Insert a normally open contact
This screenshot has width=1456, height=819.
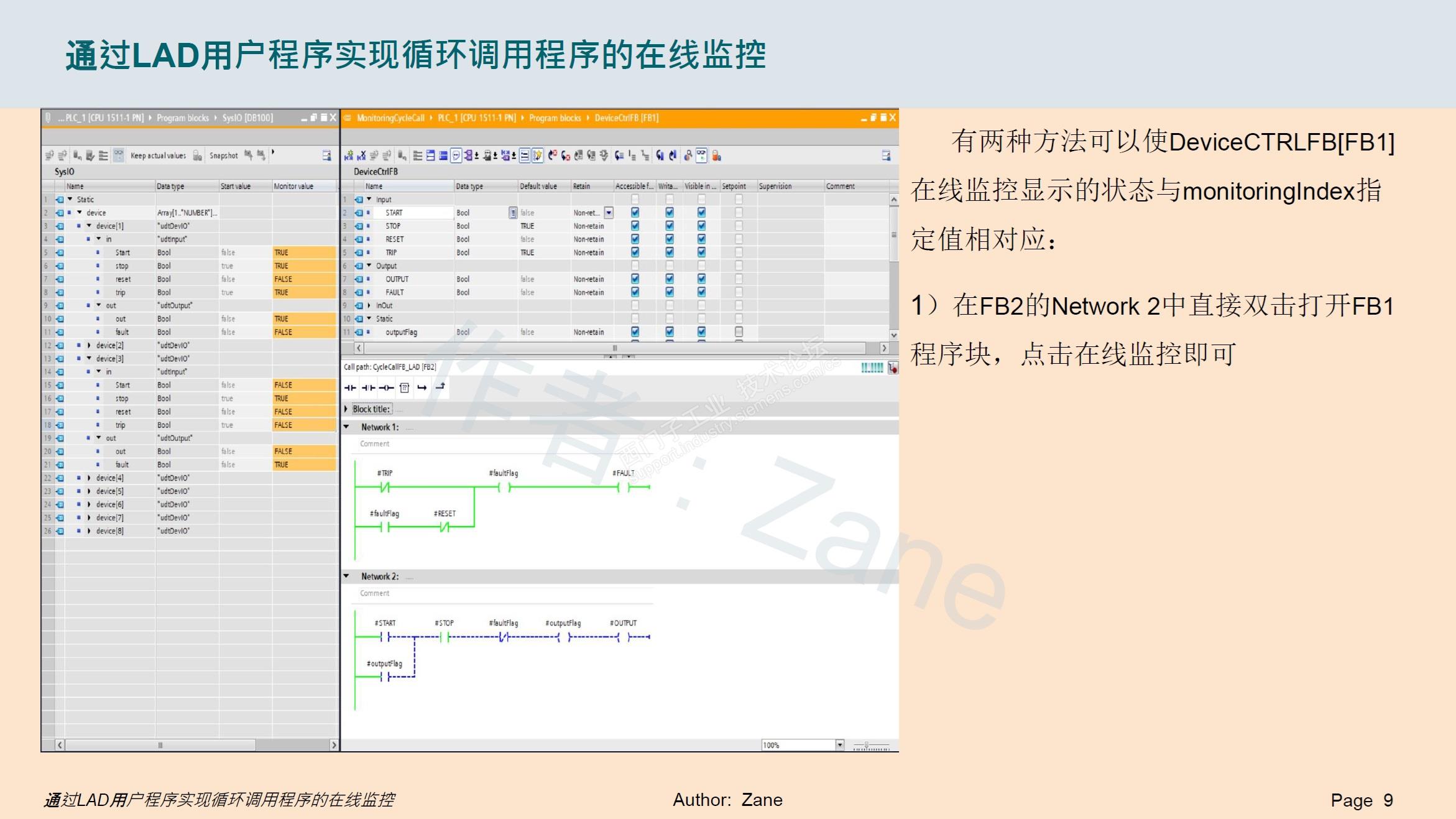coord(350,387)
